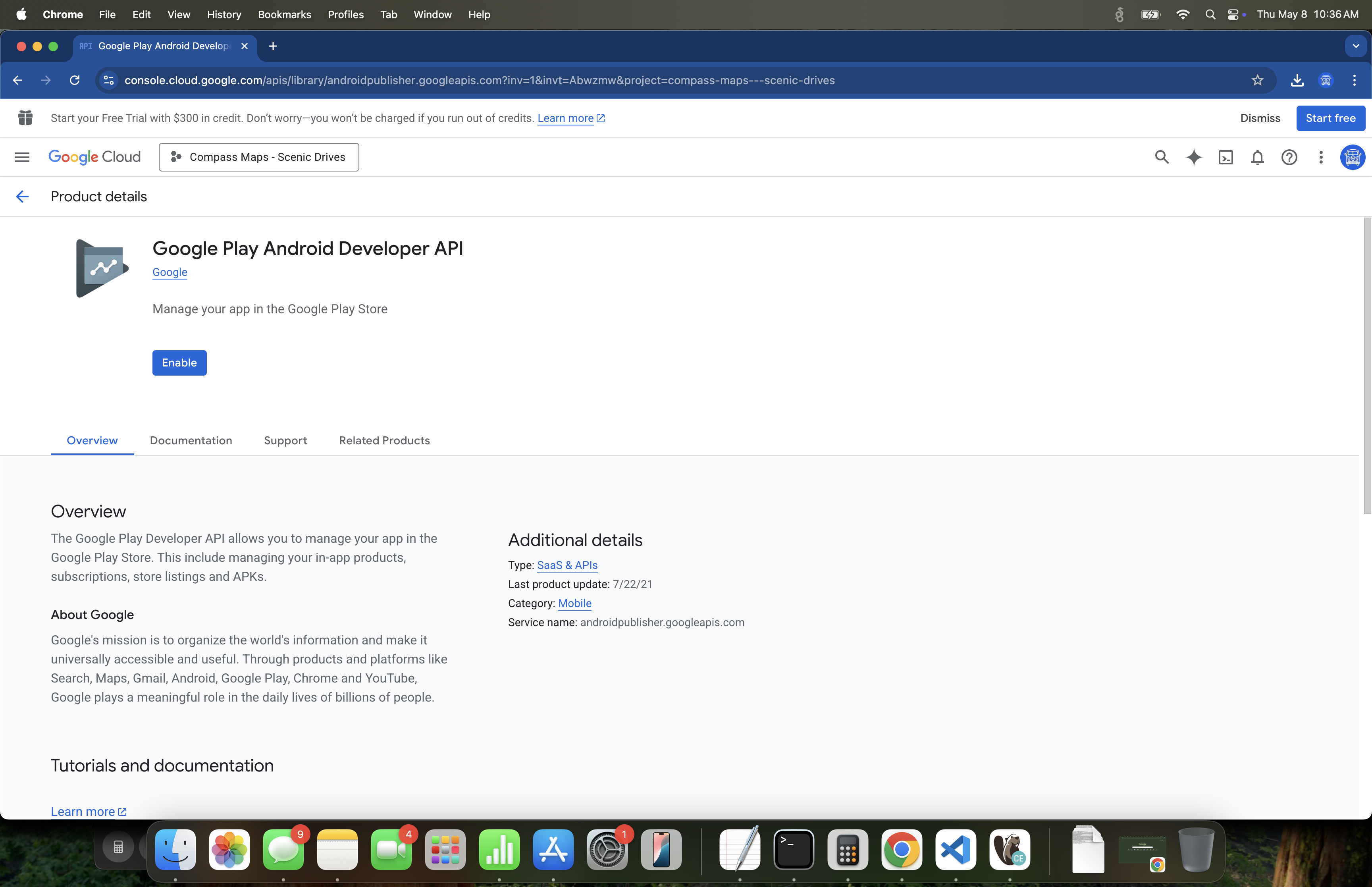Open Messages from the Dock
This screenshot has width=1372, height=887.
283,850
